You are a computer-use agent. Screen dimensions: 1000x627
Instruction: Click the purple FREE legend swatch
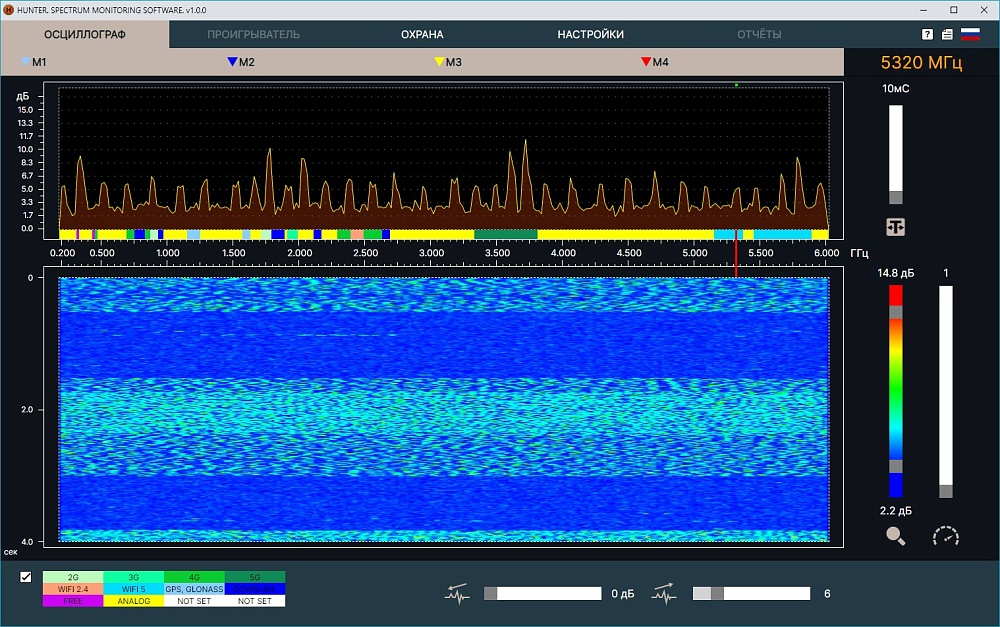tap(73, 601)
